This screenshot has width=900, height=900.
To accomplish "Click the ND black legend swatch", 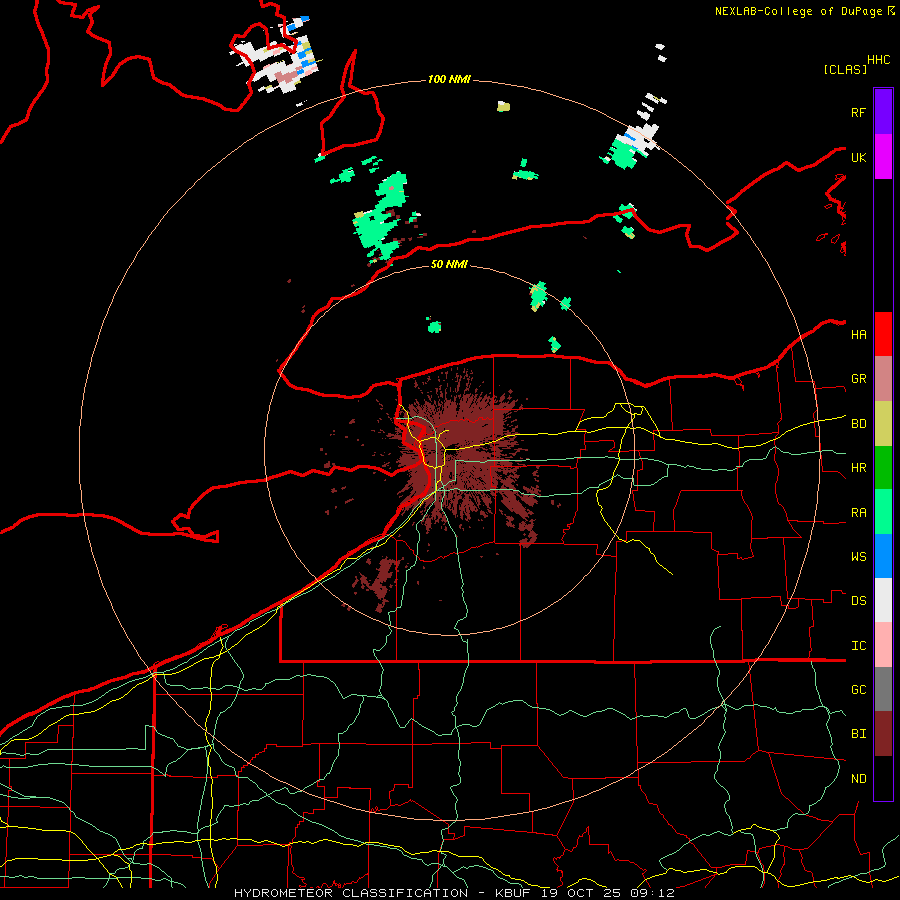I will point(883,778).
